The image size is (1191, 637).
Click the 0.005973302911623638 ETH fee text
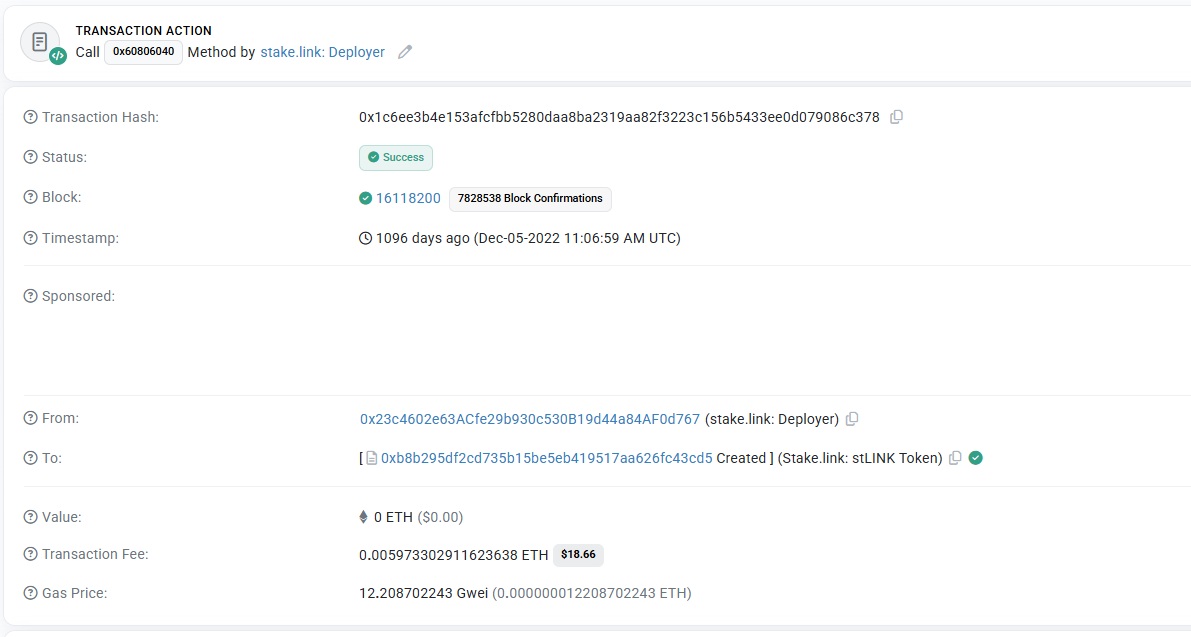tap(453, 555)
